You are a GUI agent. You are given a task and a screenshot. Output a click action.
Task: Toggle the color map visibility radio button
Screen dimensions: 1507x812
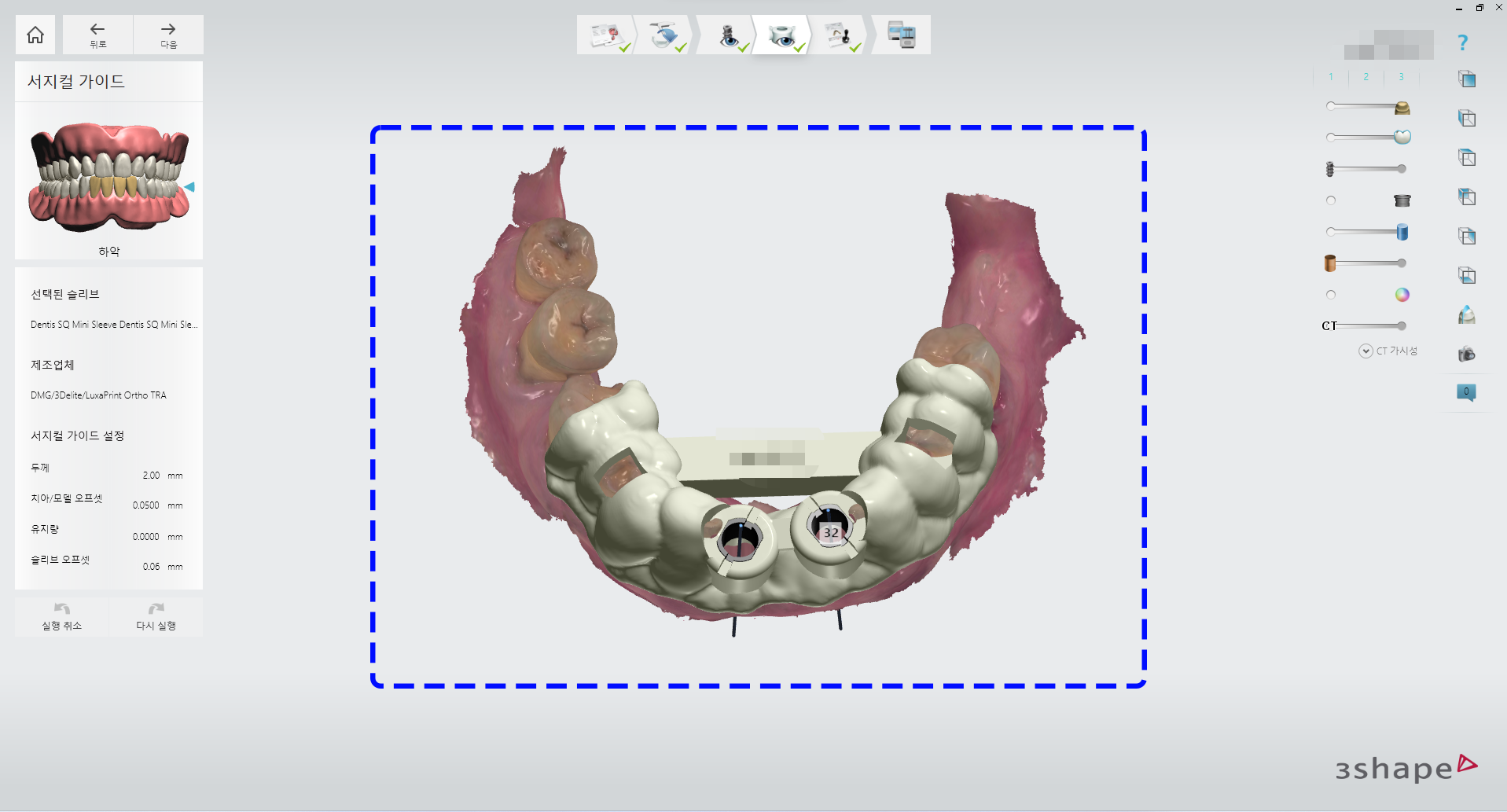(x=1331, y=295)
